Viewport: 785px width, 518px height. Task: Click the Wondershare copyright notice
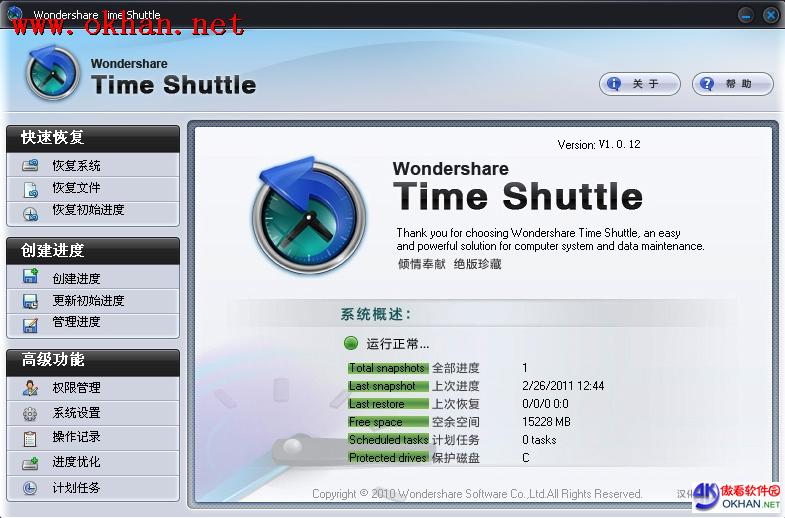pyautogui.click(x=477, y=494)
